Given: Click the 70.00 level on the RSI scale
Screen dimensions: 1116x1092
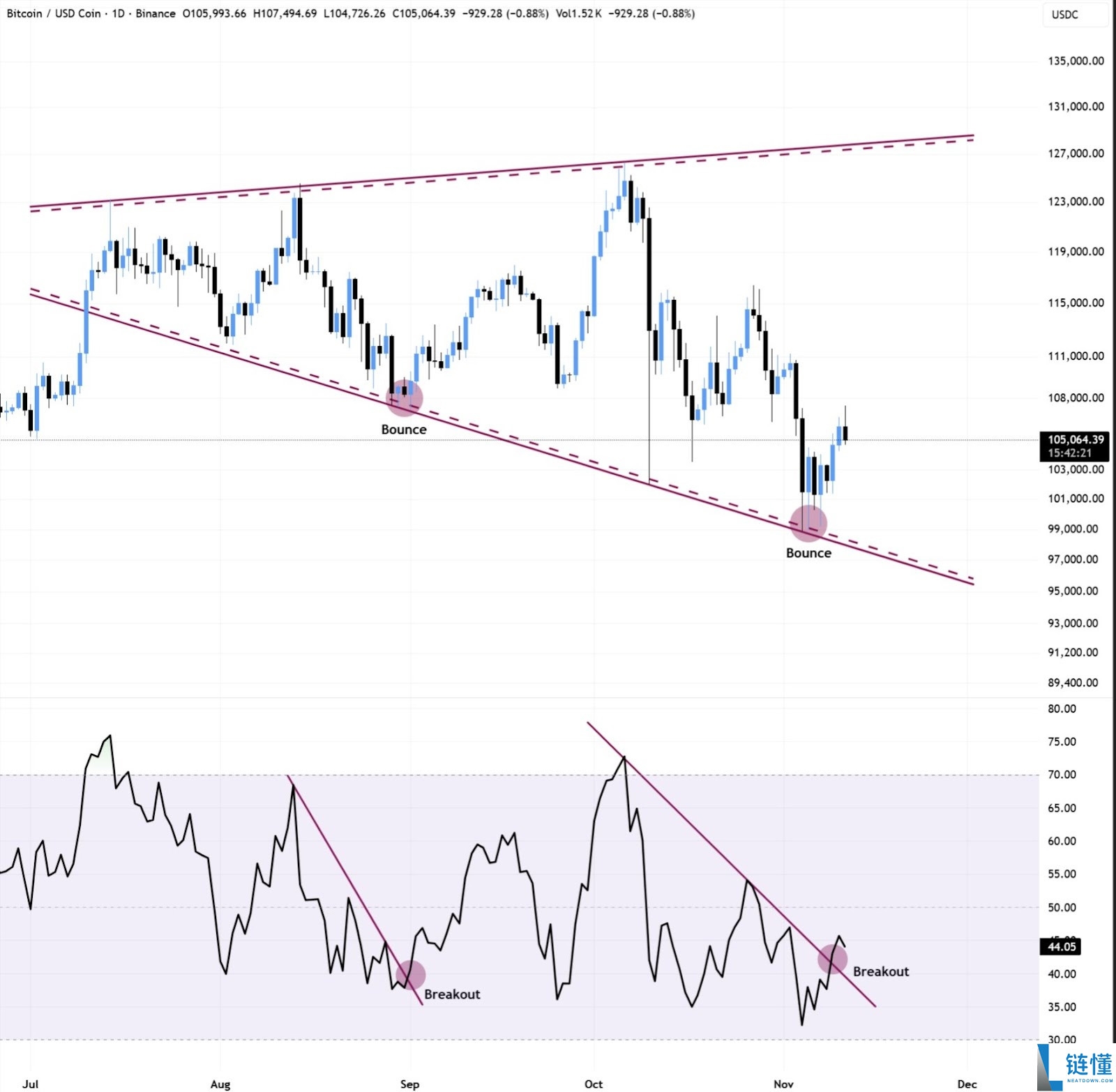Looking at the screenshot, I should [1062, 774].
